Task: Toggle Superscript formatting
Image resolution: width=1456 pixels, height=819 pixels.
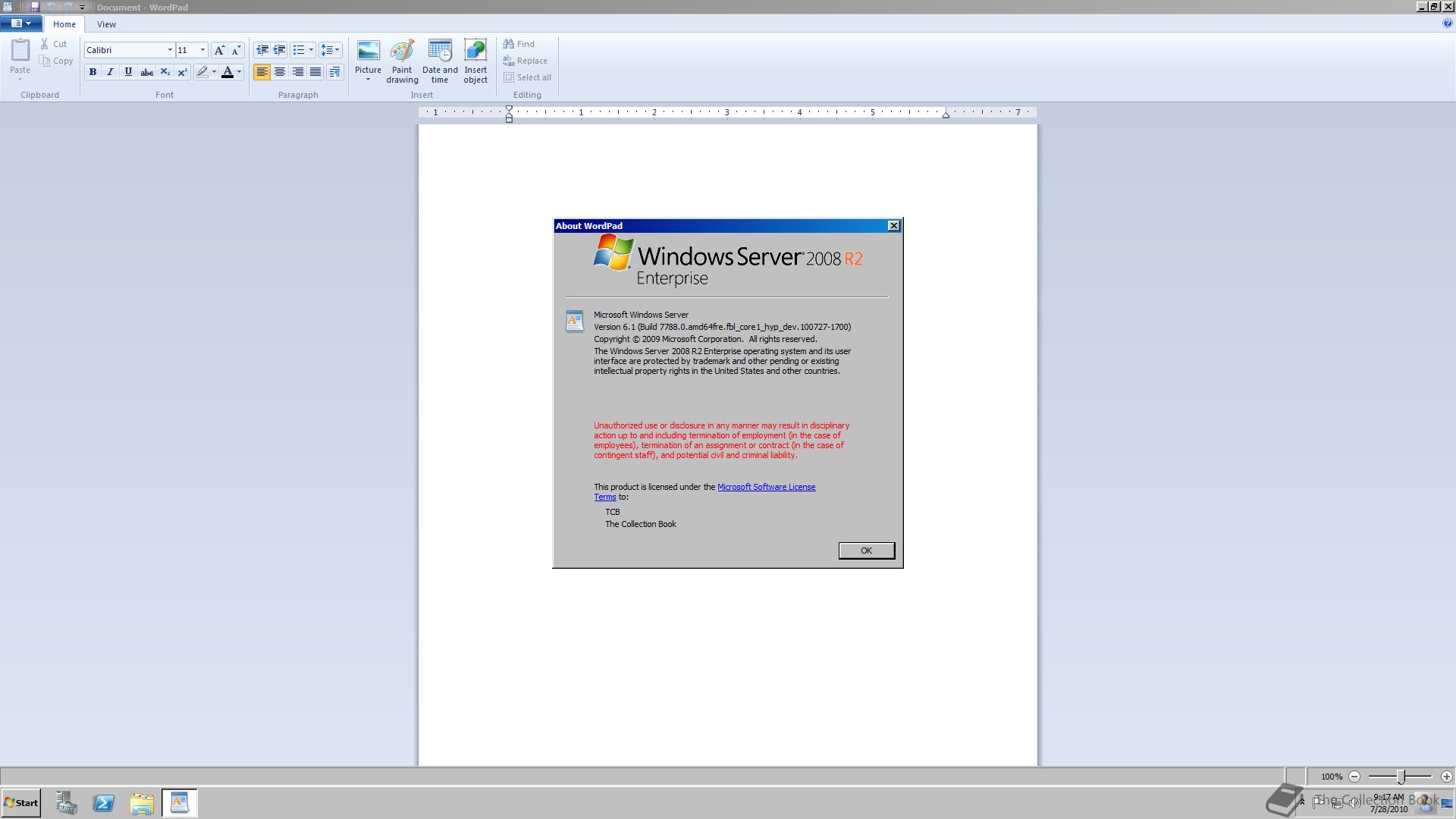Action: [x=182, y=72]
